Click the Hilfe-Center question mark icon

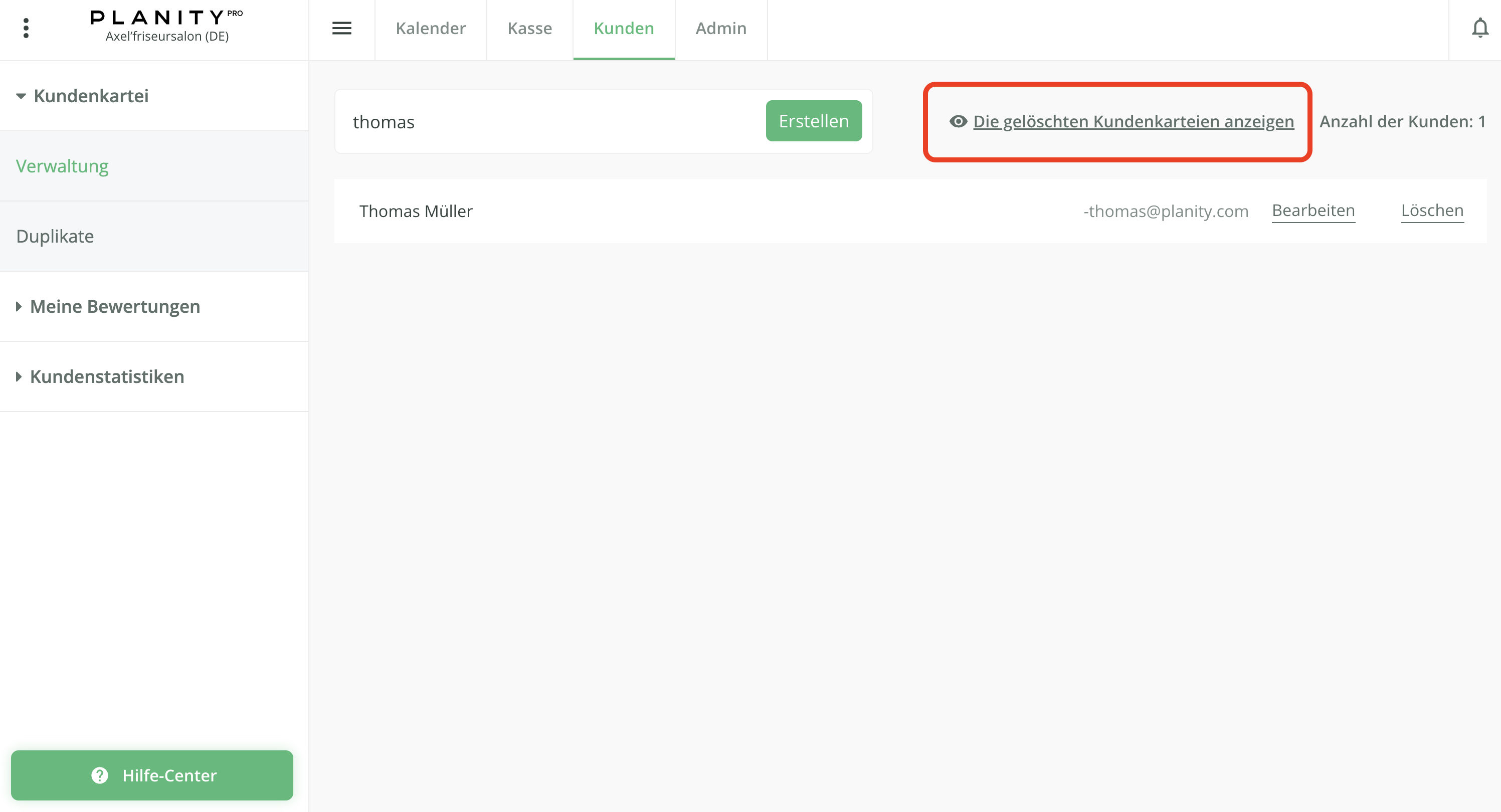(100, 775)
